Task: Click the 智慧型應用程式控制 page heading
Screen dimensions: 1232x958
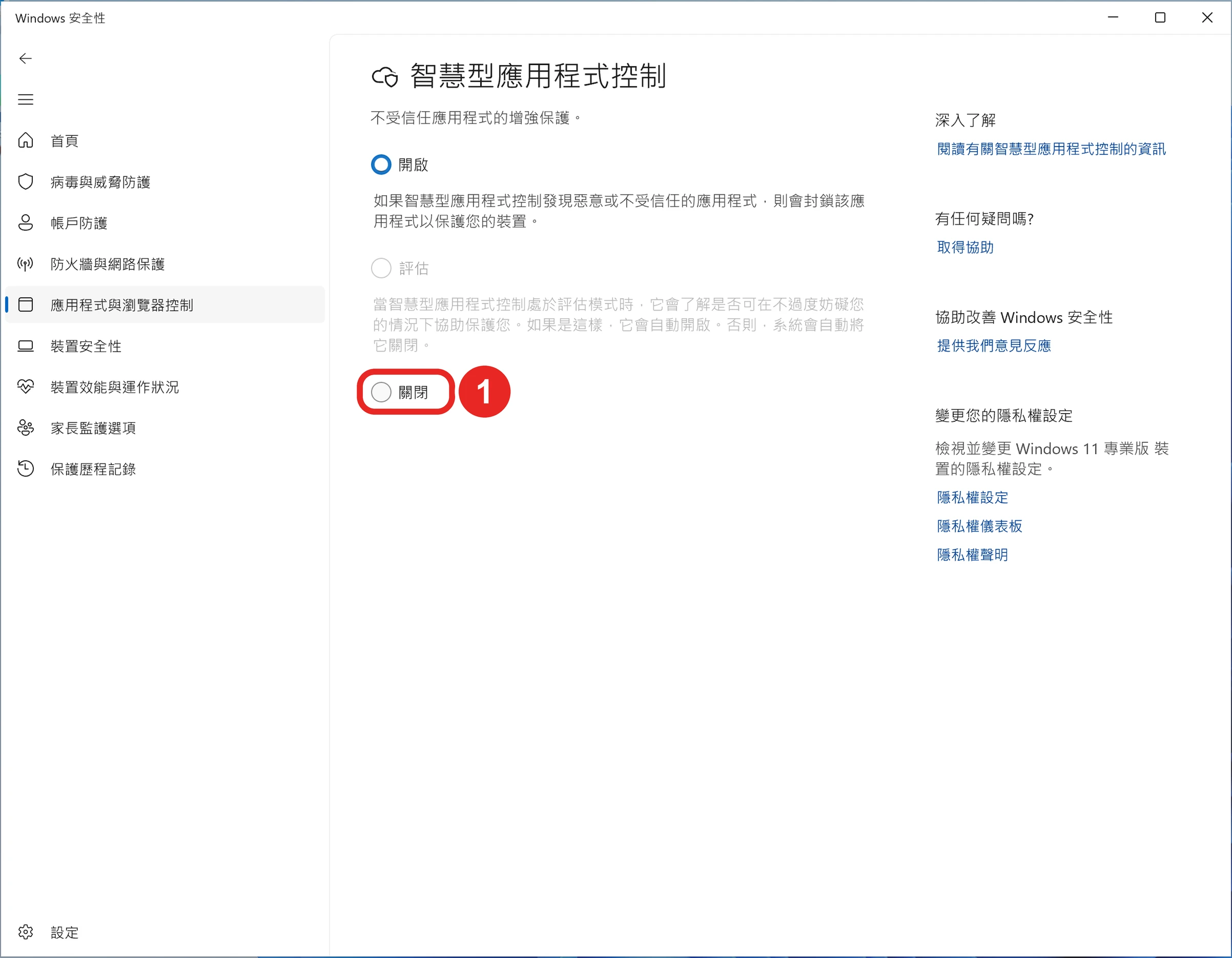Action: (x=538, y=76)
